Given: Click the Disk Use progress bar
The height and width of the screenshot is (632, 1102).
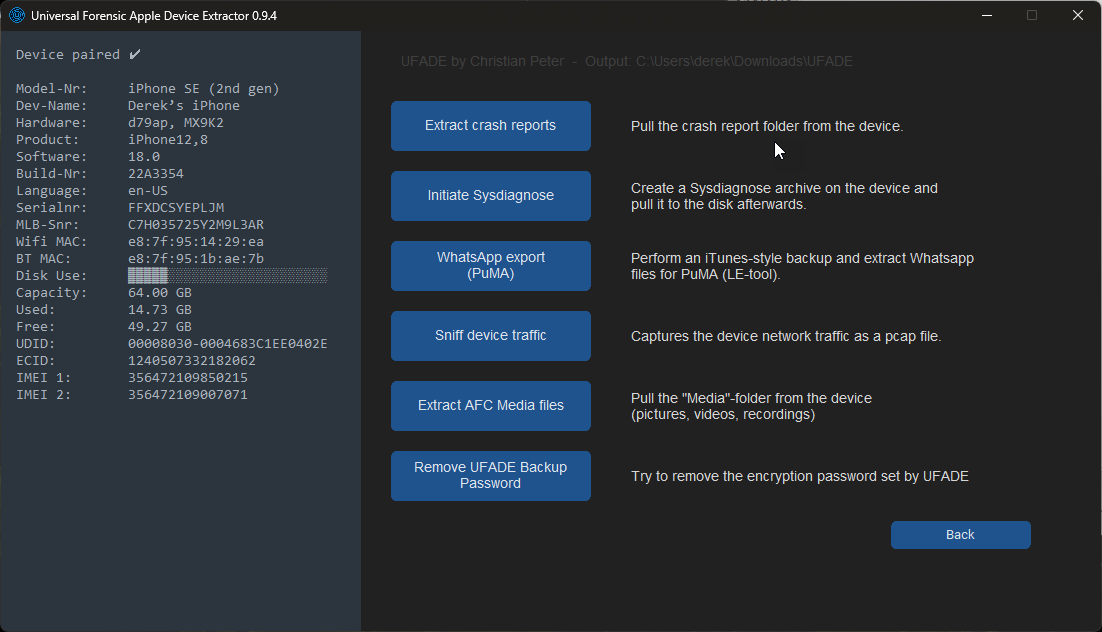Looking at the screenshot, I should point(227,276).
